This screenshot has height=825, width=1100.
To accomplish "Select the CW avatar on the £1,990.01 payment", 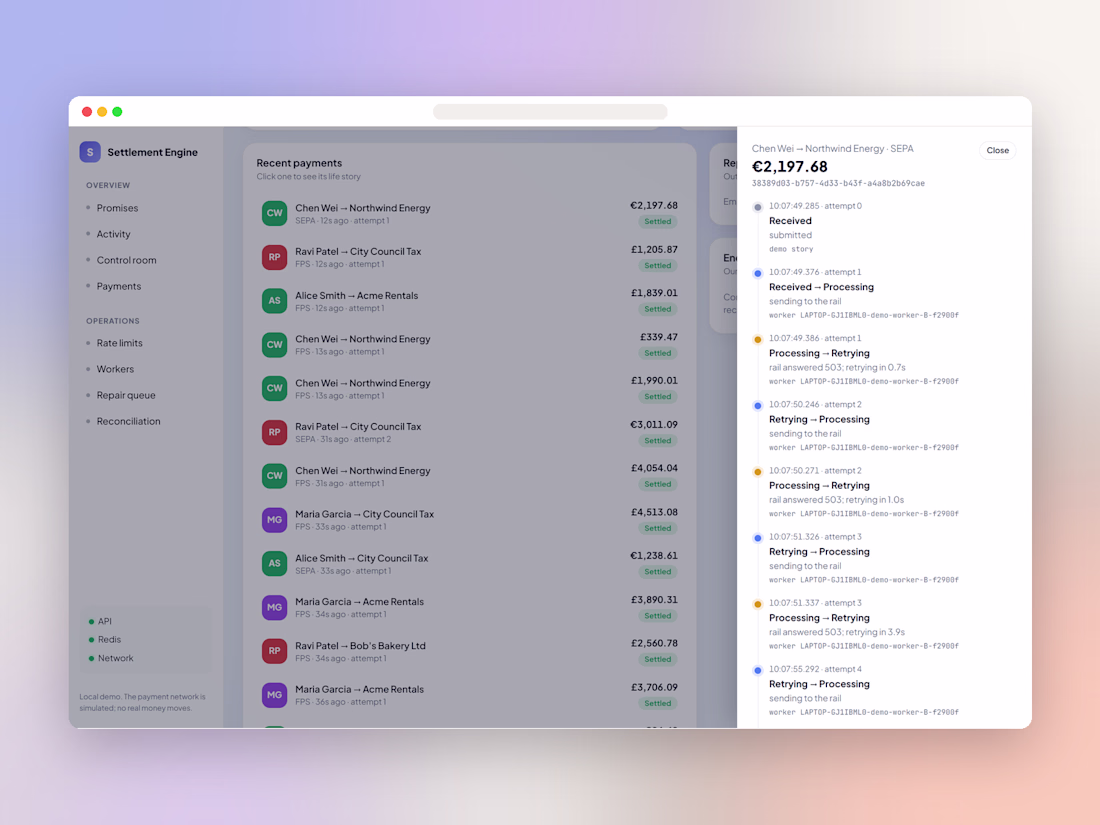I will pos(274,389).
